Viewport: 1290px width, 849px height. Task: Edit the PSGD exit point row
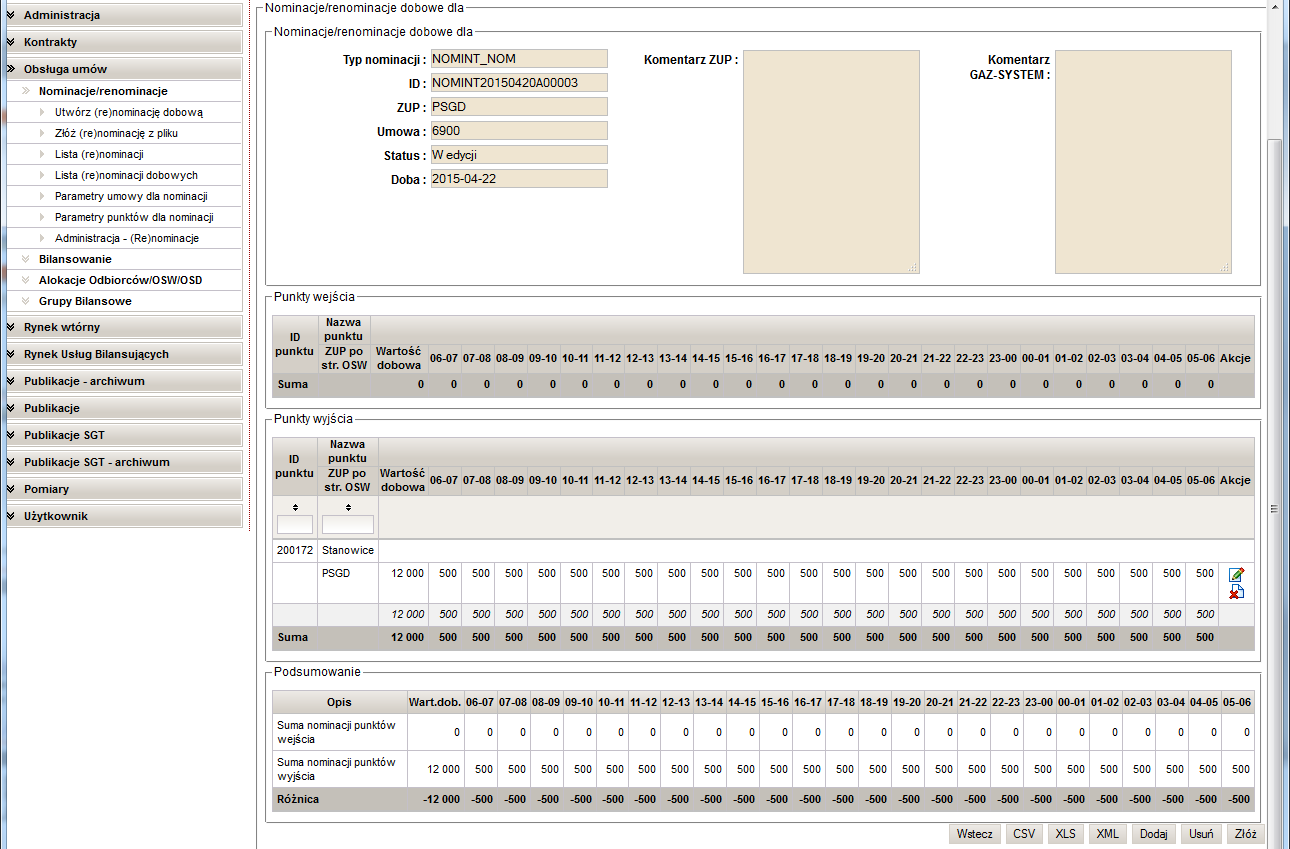coord(1237,574)
